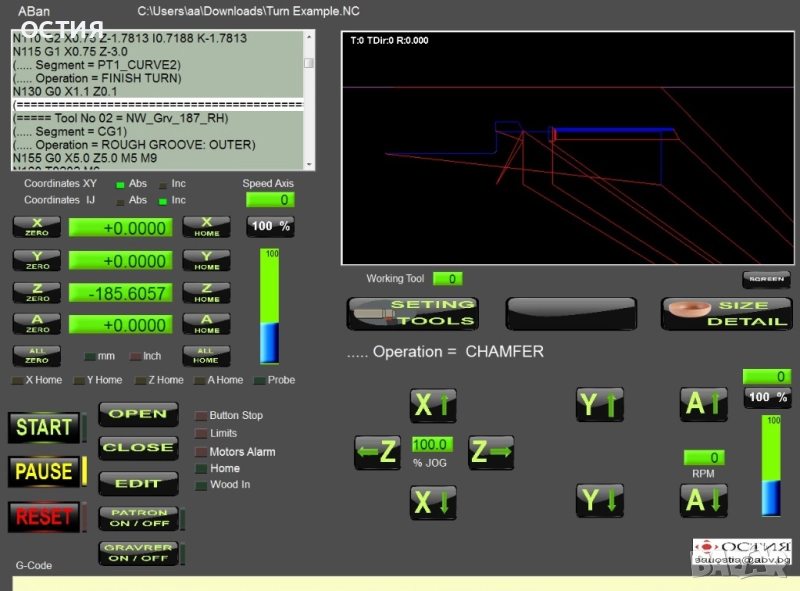Jog the A axis up
The image size is (800, 591).
point(704,405)
